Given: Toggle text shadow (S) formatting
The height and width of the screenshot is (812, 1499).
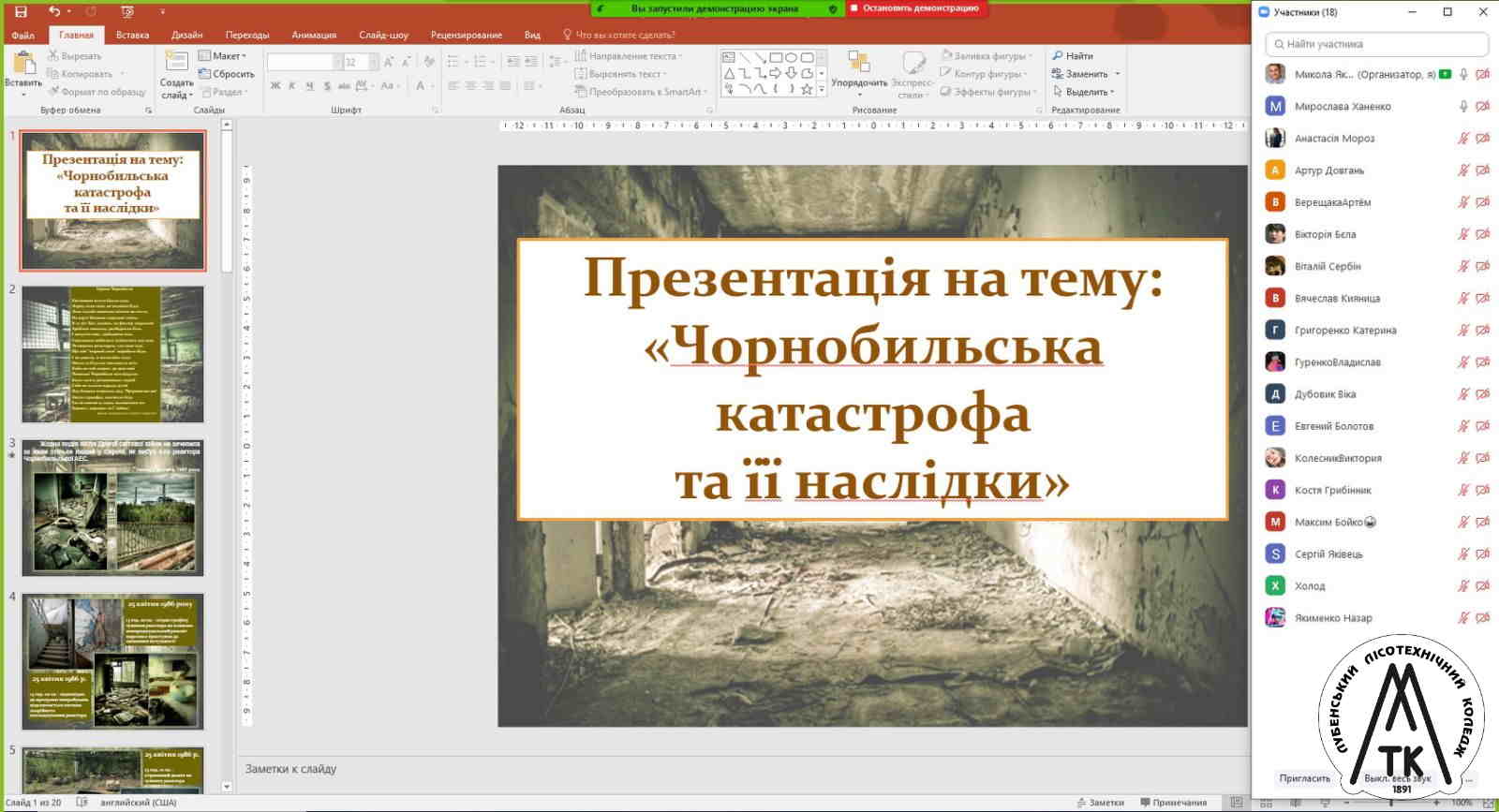Looking at the screenshot, I should tap(327, 86).
